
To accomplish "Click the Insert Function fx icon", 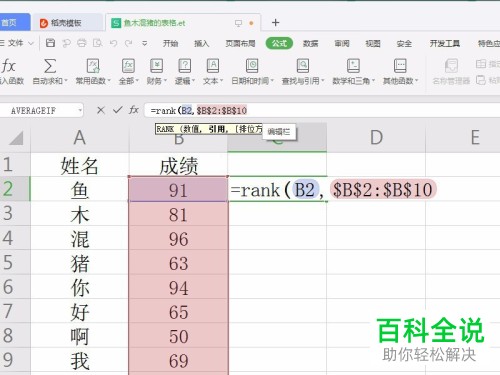I will (8, 66).
